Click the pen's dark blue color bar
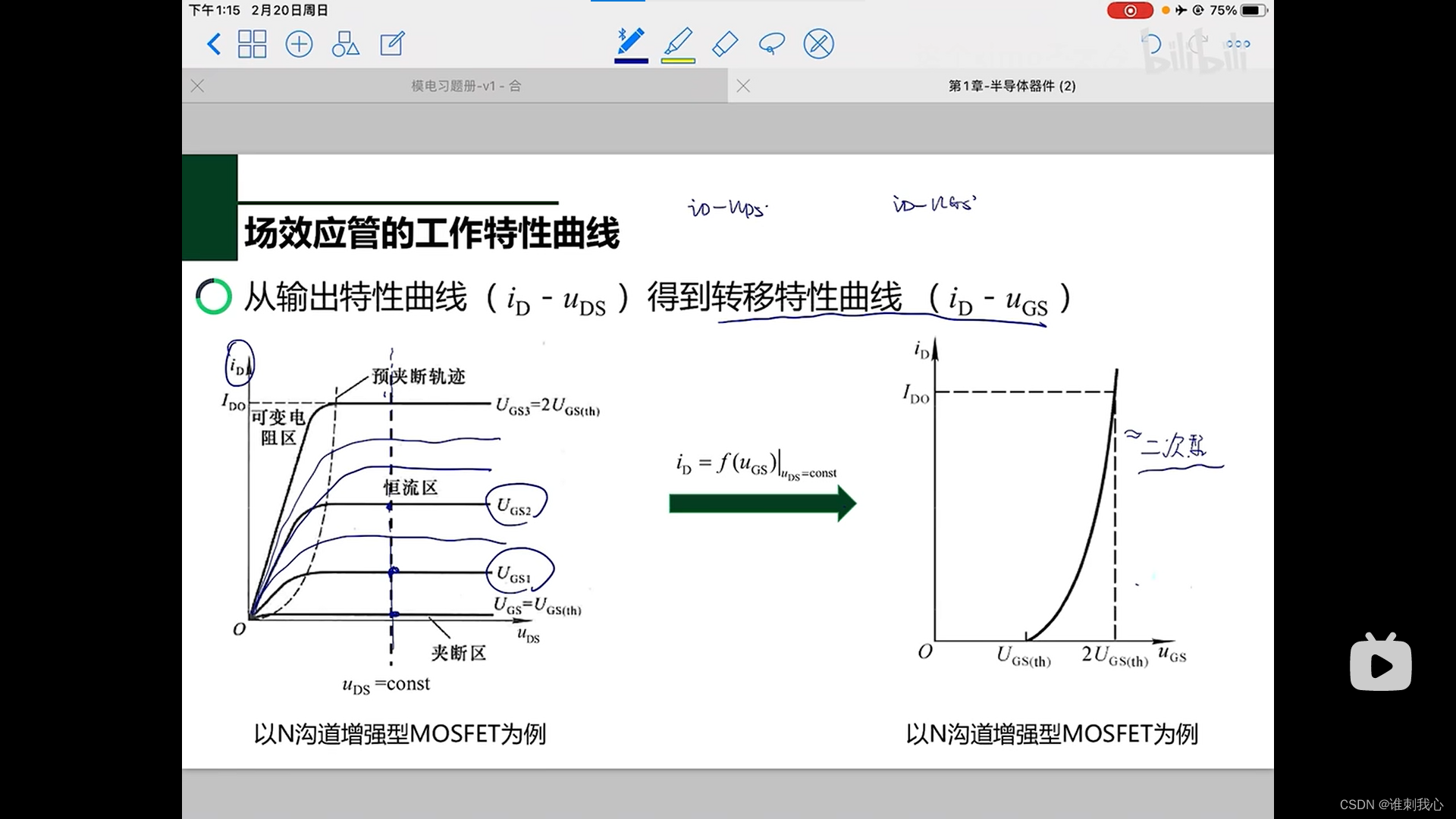Image resolution: width=1456 pixels, height=819 pixels. point(631,61)
